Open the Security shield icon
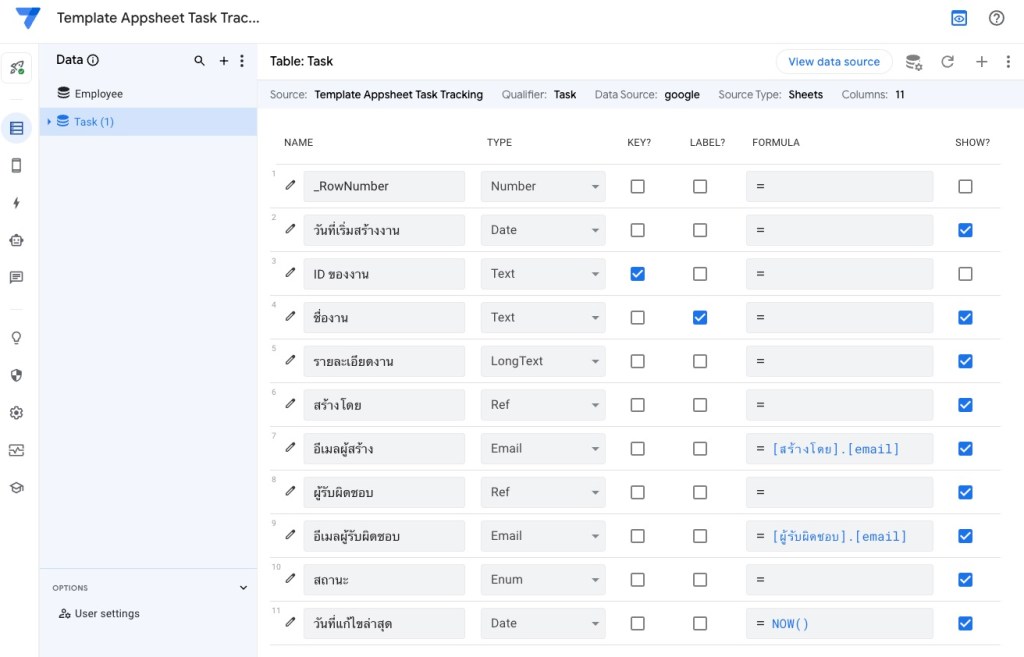The width and height of the screenshot is (1024, 657). tap(17, 375)
